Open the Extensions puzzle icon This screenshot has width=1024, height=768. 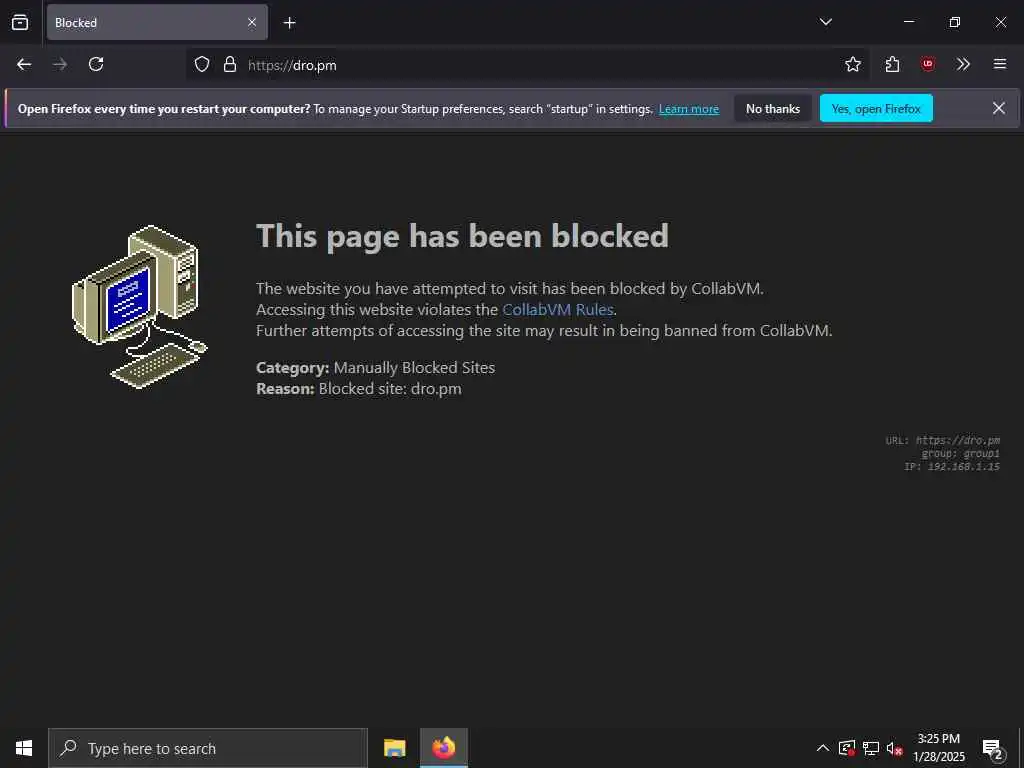(893, 64)
